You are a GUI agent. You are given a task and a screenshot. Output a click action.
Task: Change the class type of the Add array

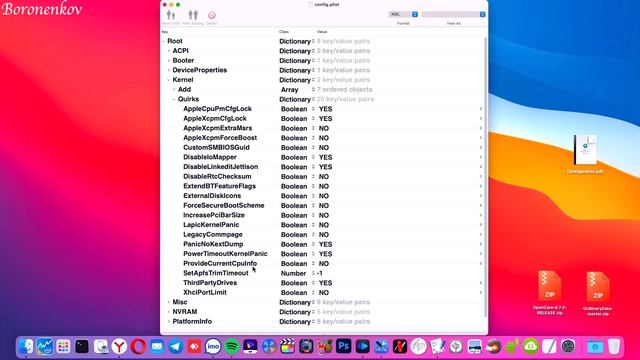(x=313, y=89)
